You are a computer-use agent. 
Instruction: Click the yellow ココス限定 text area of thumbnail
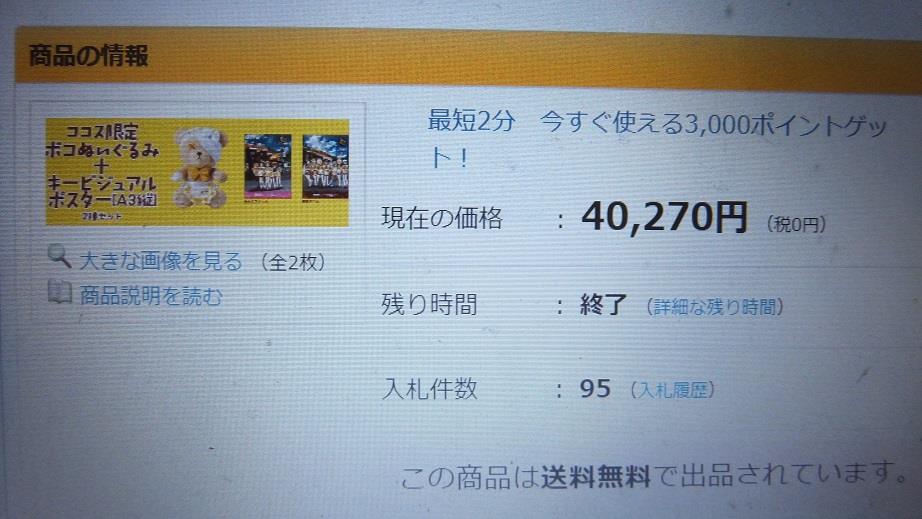point(102,170)
